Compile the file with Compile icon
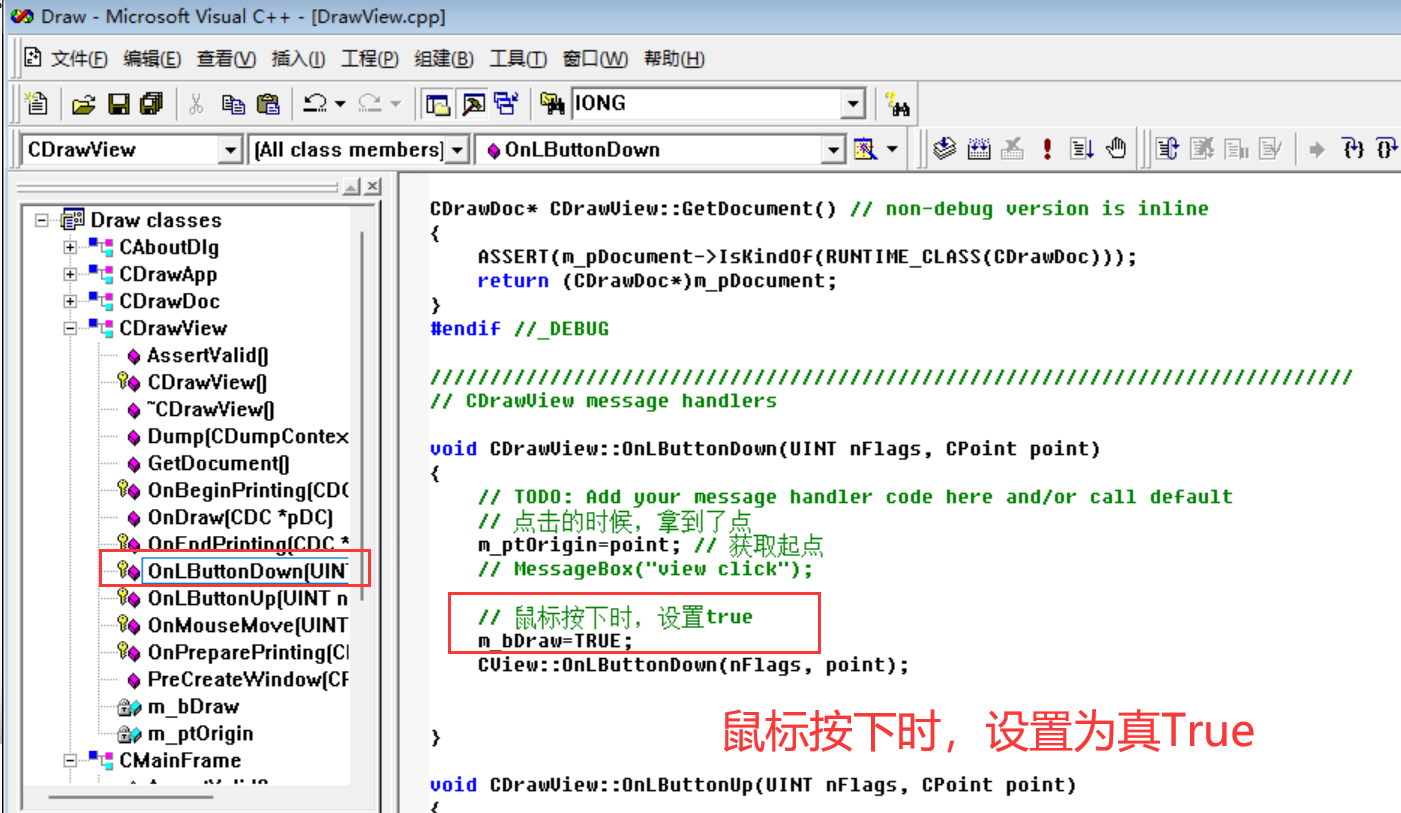1401x813 pixels. pos(945,150)
